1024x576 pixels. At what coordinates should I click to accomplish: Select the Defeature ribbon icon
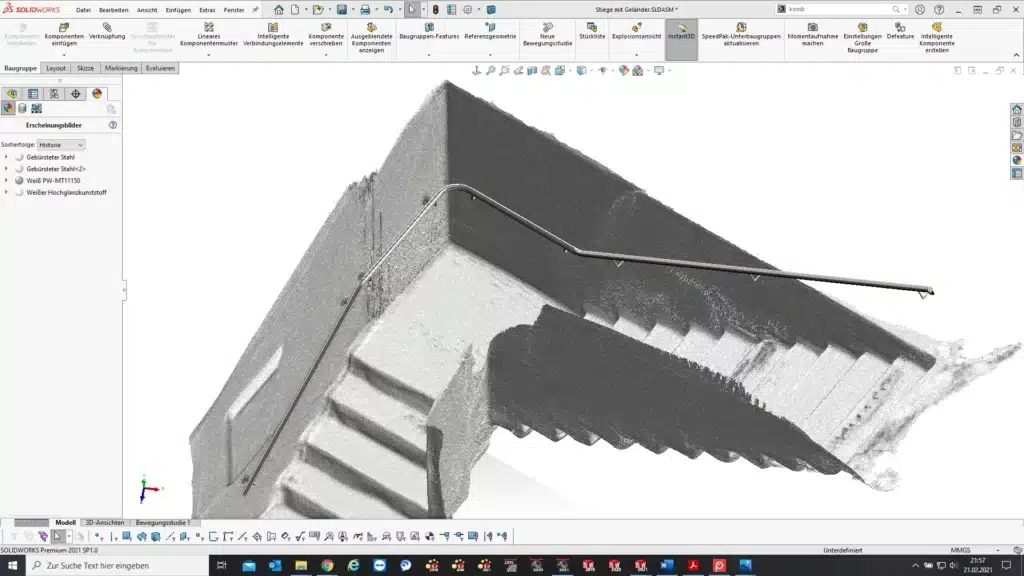coord(899,28)
